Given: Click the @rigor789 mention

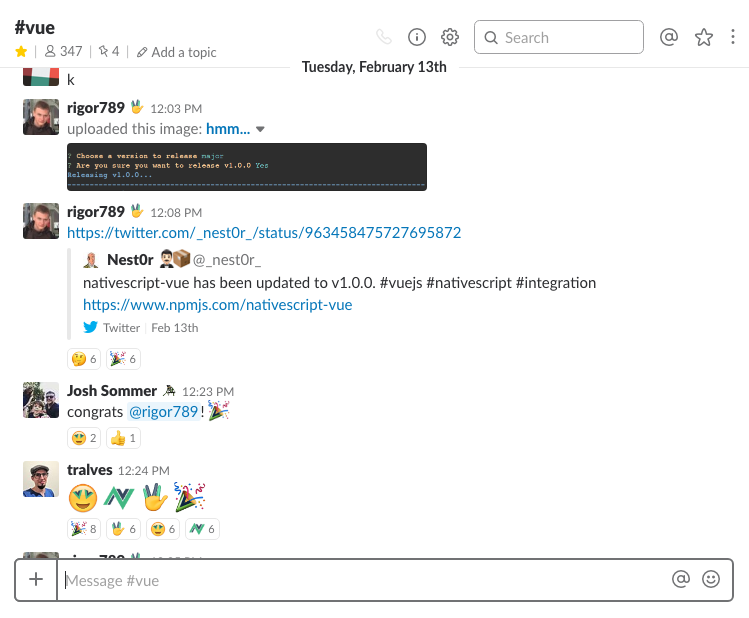Looking at the screenshot, I should click(x=163, y=412).
